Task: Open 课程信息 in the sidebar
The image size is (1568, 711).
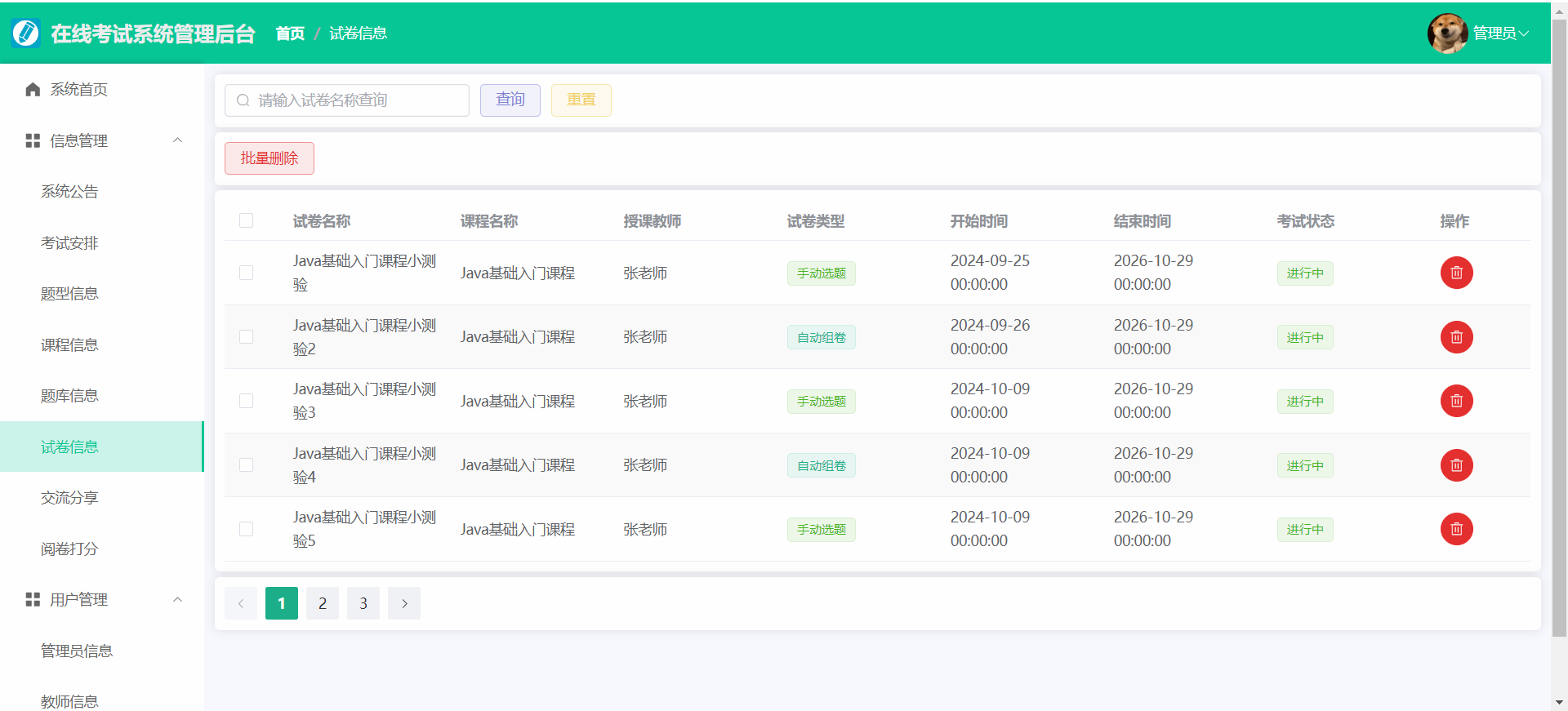Action: 101,344
